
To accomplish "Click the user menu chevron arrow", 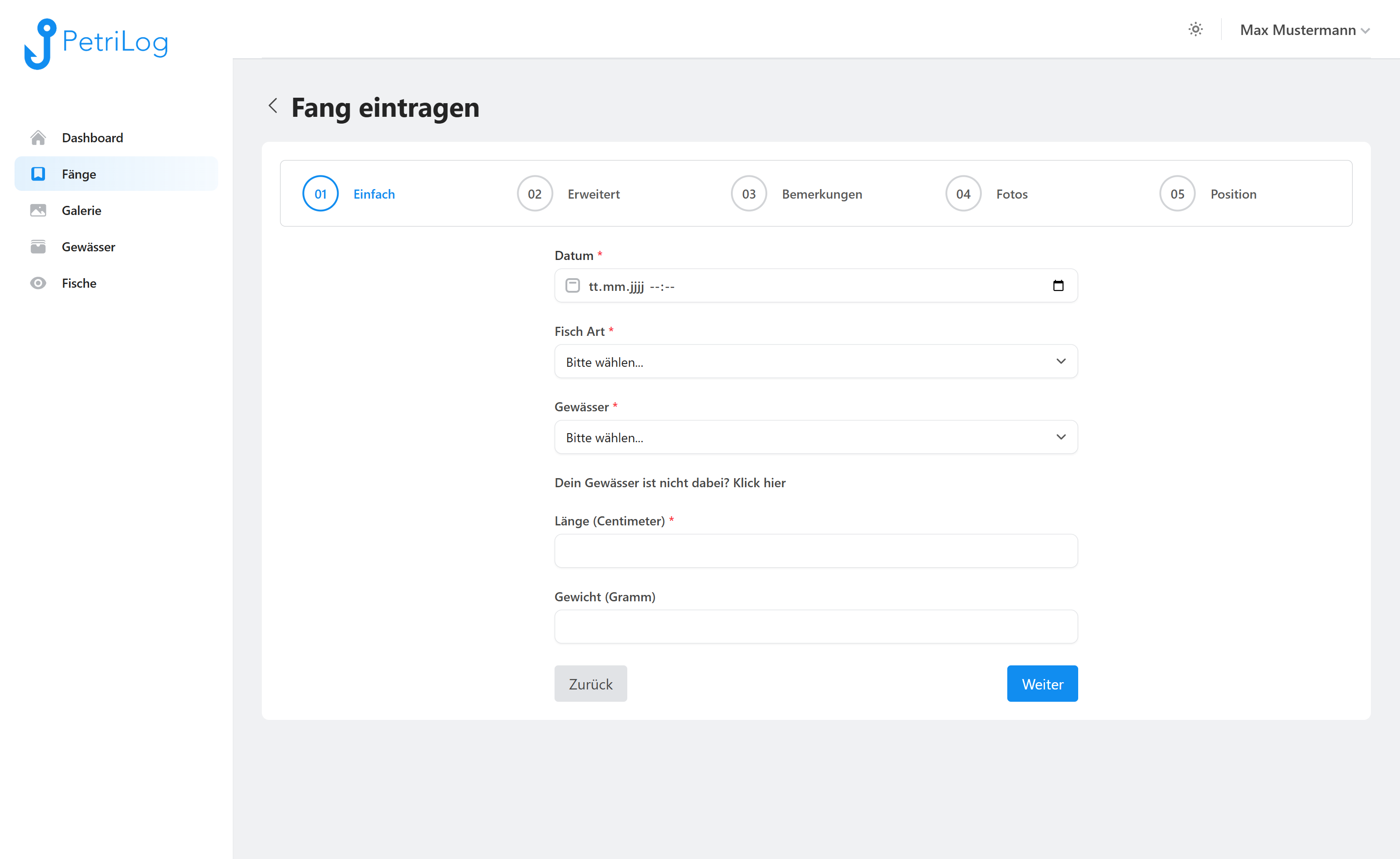I will [x=1365, y=31].
